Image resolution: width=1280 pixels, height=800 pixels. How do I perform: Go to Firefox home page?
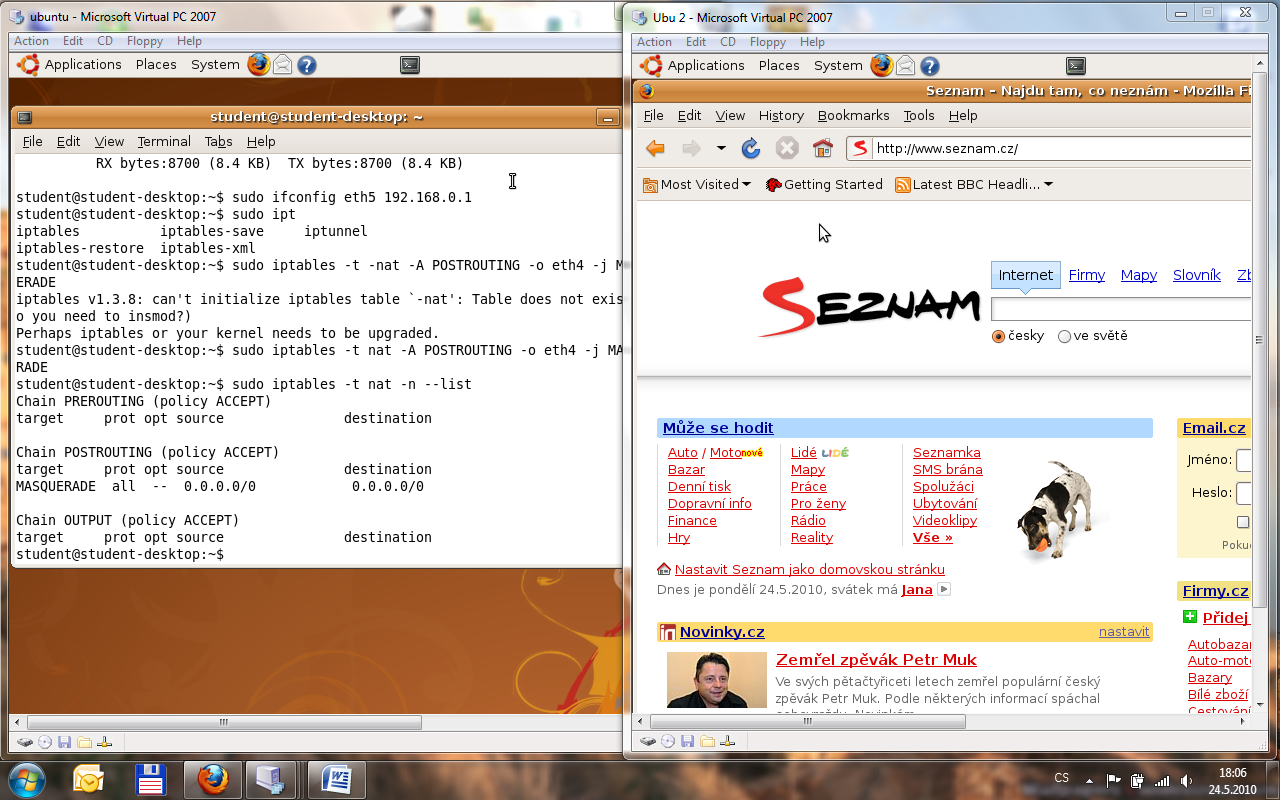click(823, 149)
